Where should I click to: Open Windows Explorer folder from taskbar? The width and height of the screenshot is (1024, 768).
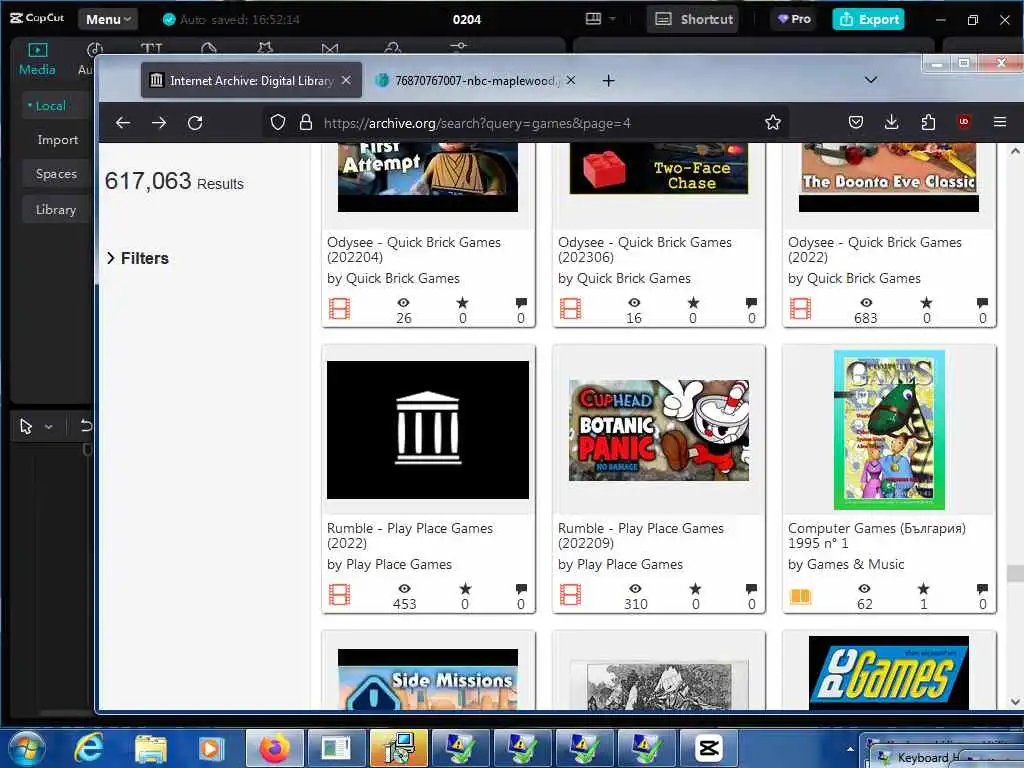coord(151,748)
